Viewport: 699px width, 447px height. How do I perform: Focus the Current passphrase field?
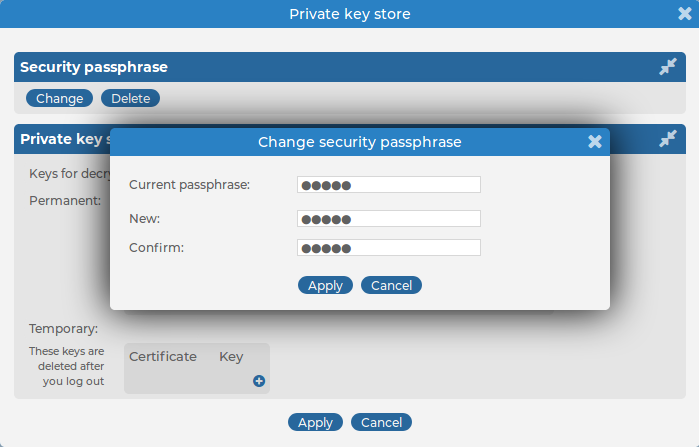(x=388, y=185)
